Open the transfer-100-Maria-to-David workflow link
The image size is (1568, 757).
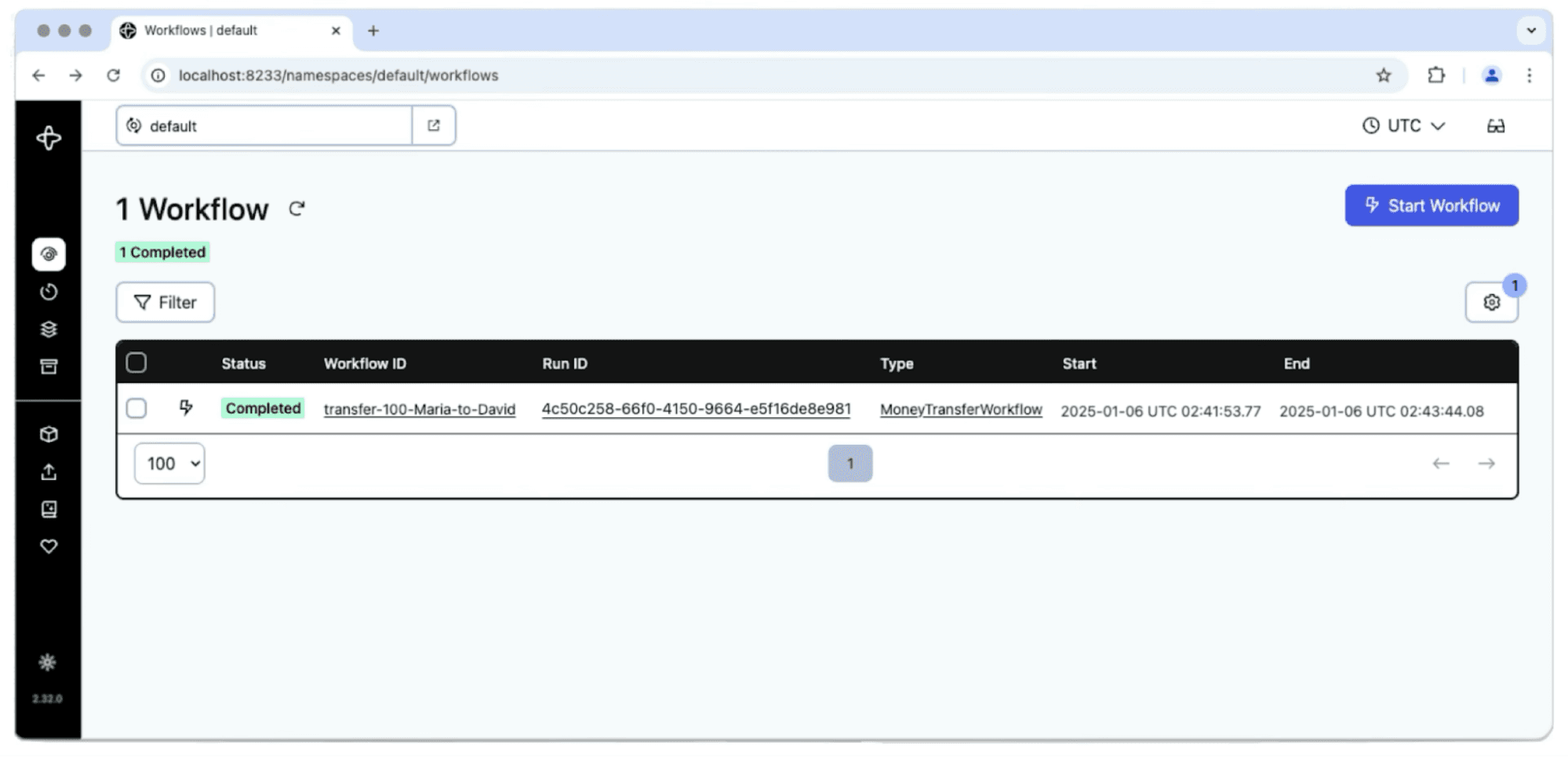point(419,409)
